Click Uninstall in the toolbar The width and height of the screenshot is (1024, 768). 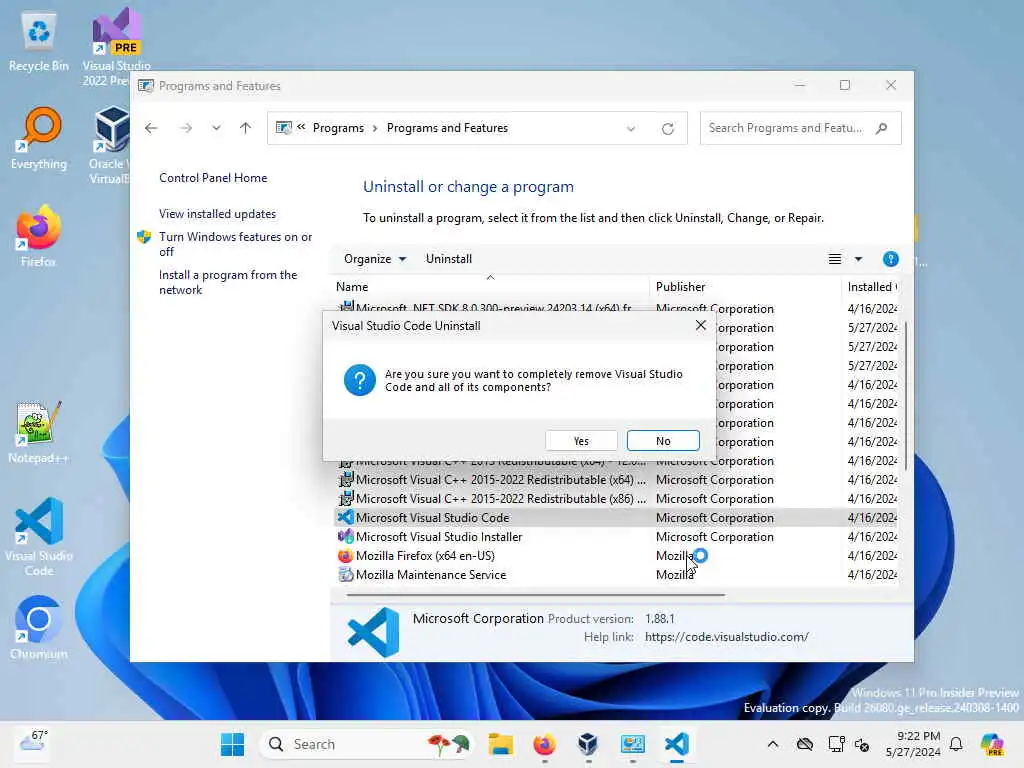tap(449, 259)
